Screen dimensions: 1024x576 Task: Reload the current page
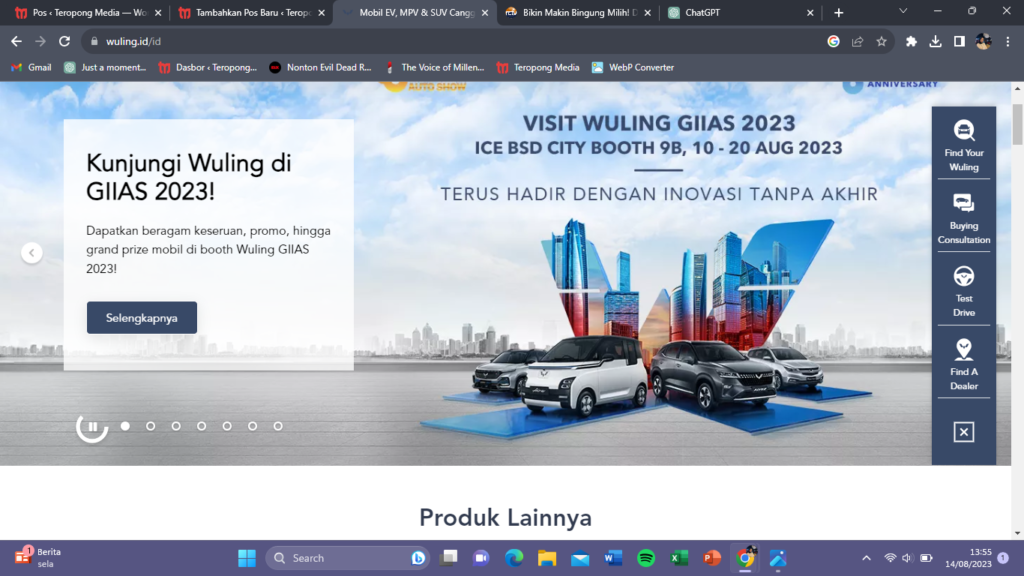point(64,41)
